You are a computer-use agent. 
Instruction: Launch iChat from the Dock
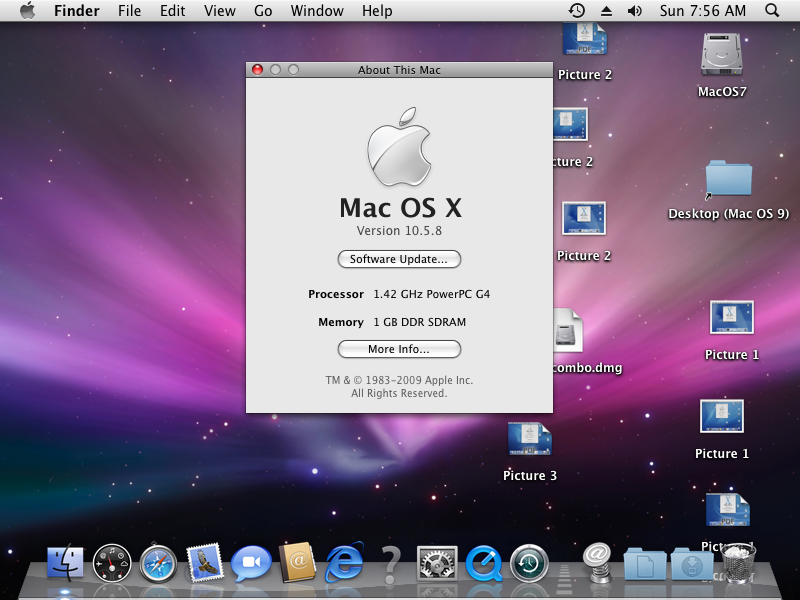click(x=251, y=563)
